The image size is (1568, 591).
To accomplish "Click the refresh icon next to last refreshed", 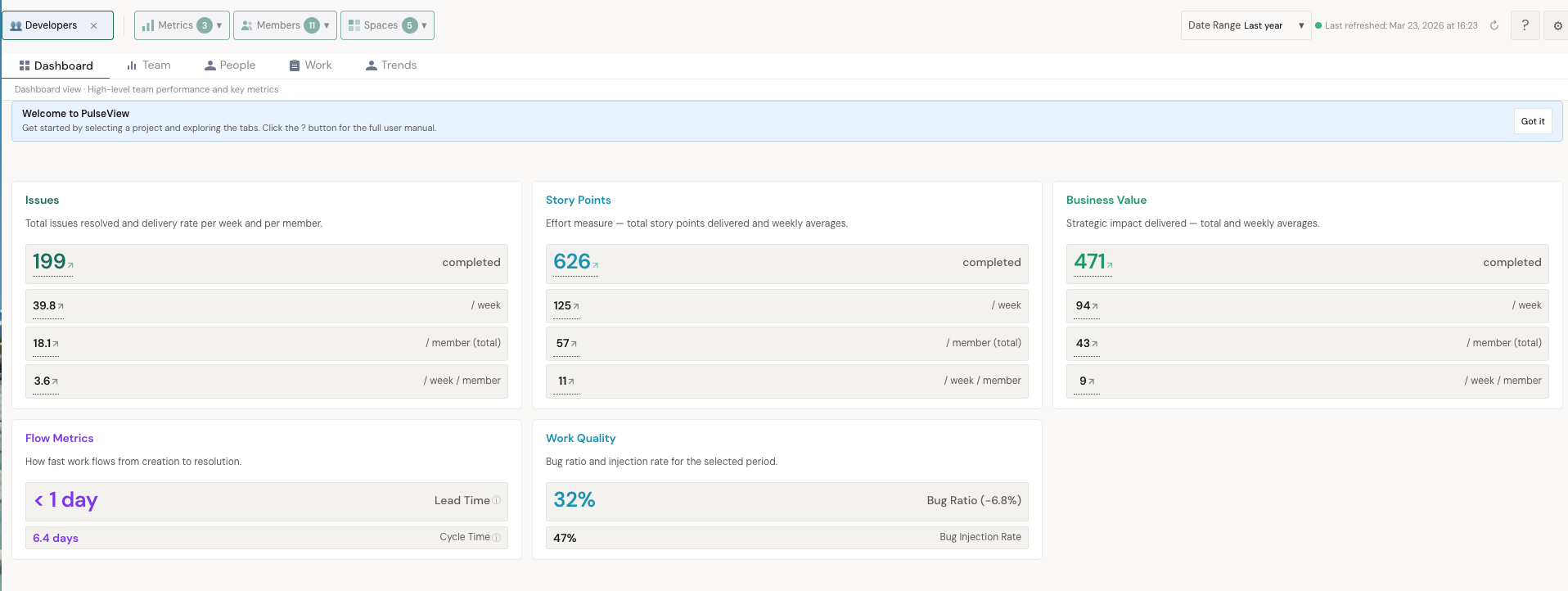I will pyautogui.click(x=1494, y=25).
